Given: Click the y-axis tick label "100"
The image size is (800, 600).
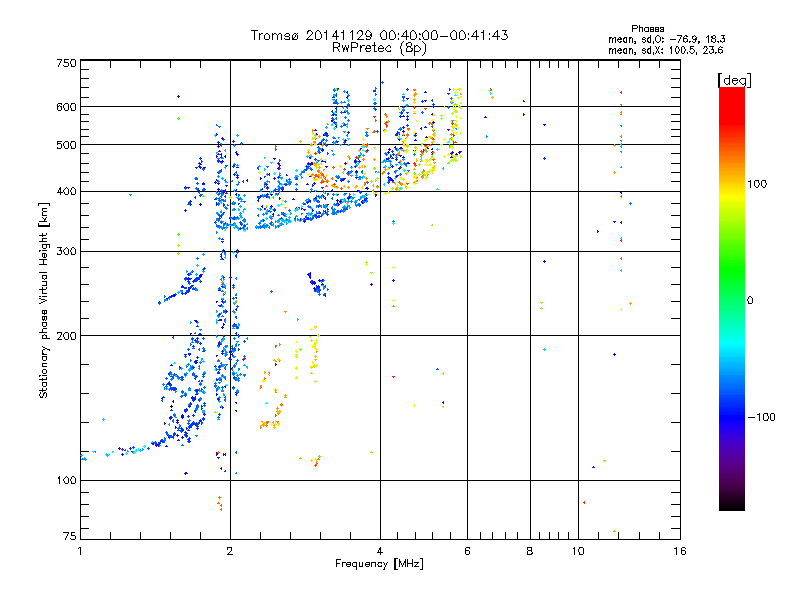Looking at the screenshot, I should [x=66, y=481].
